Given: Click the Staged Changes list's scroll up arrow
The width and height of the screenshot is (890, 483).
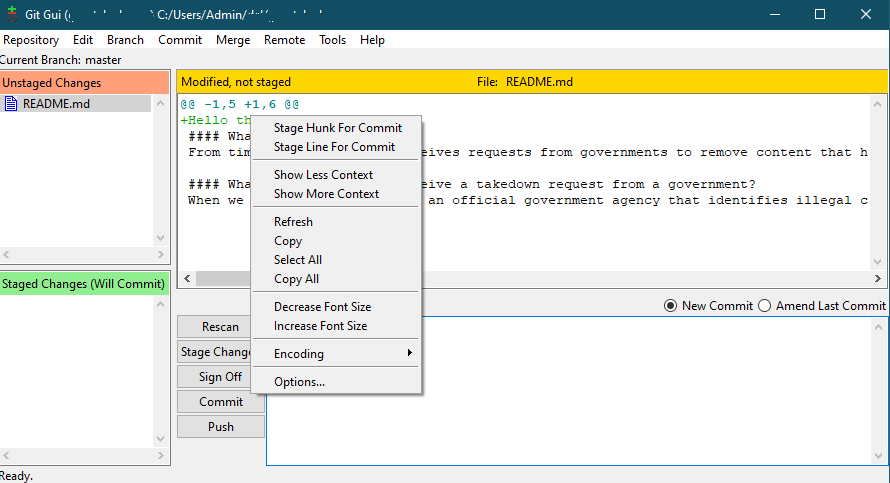Looking at the screenshot, I should point(161,305).
